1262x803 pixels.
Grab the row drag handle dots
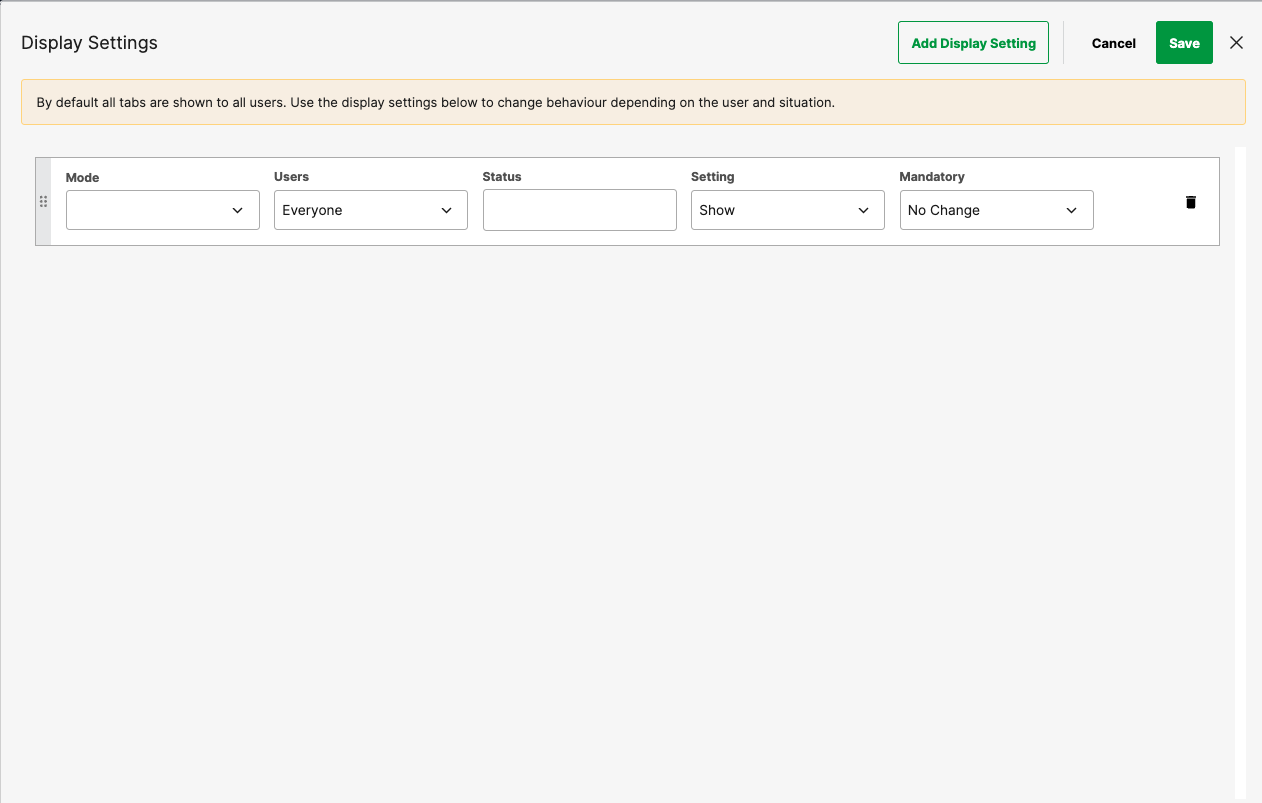pyautogui.click(x=43, y=201)
